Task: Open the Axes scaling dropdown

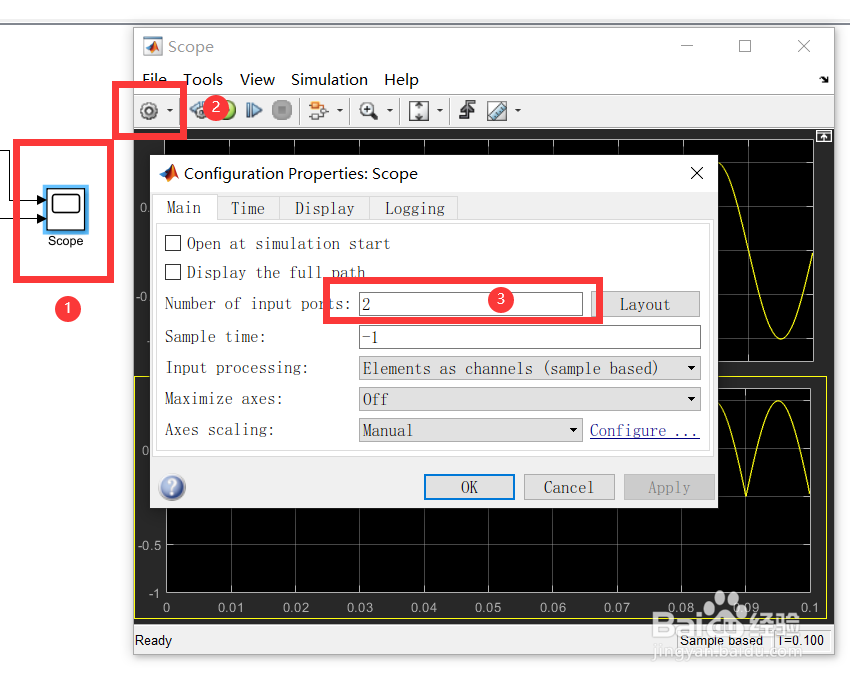Action: (471, 430)
